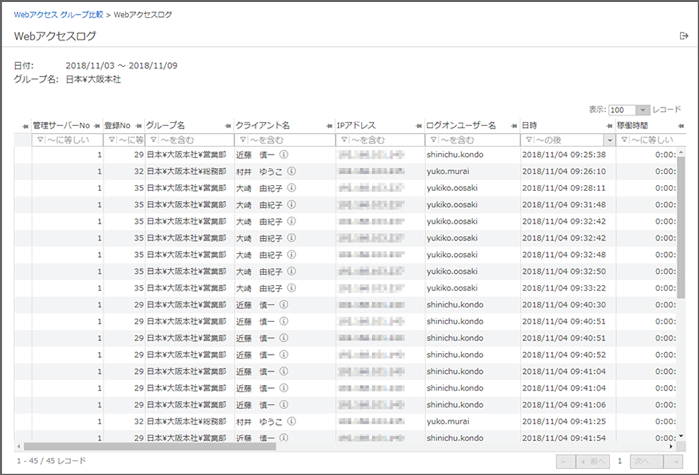Click info icon in the 09:28:11 row
Viewport: 699px width, 475px height.
pos(292,188)
